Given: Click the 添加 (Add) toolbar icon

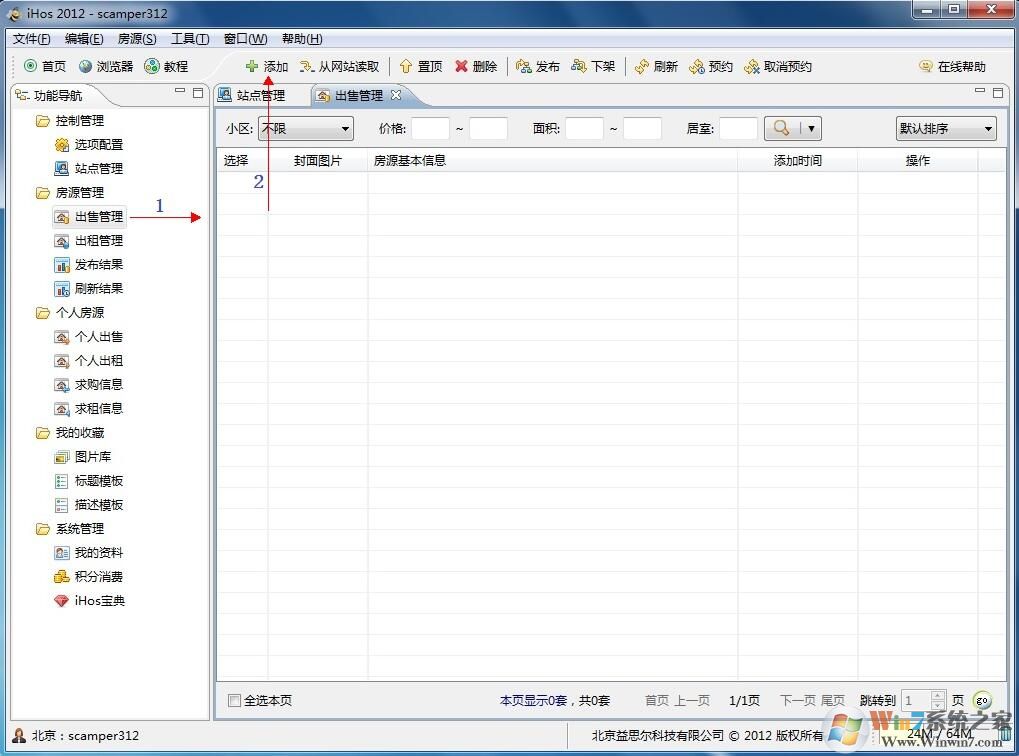Looking at the screenshot, I should tap(268, 66).
